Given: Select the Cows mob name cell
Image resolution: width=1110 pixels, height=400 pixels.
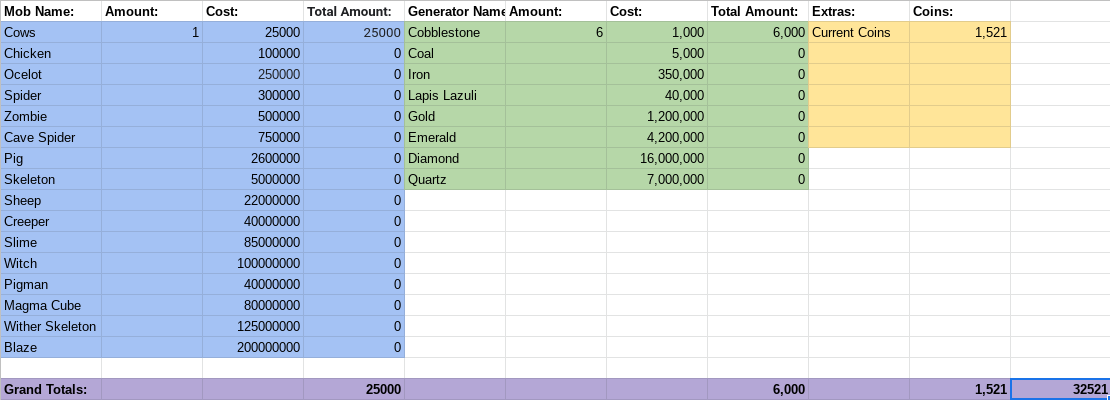Looking at the screenshot, I should tap(51, 33).
